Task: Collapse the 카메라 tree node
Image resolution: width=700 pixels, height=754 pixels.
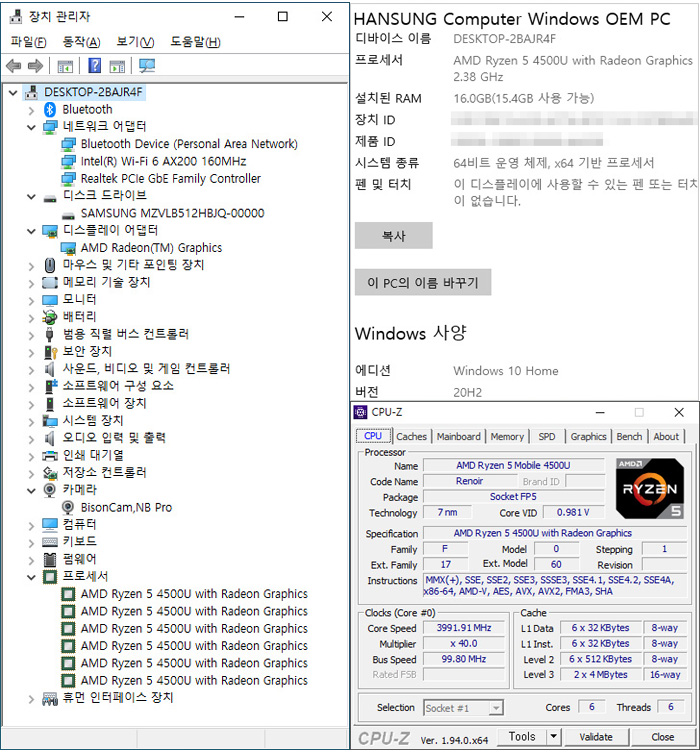Action: [x=31, y=491]
